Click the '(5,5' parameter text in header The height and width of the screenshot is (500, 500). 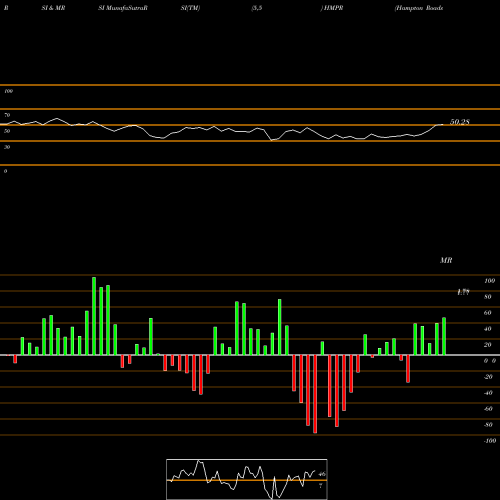[257, 8]
